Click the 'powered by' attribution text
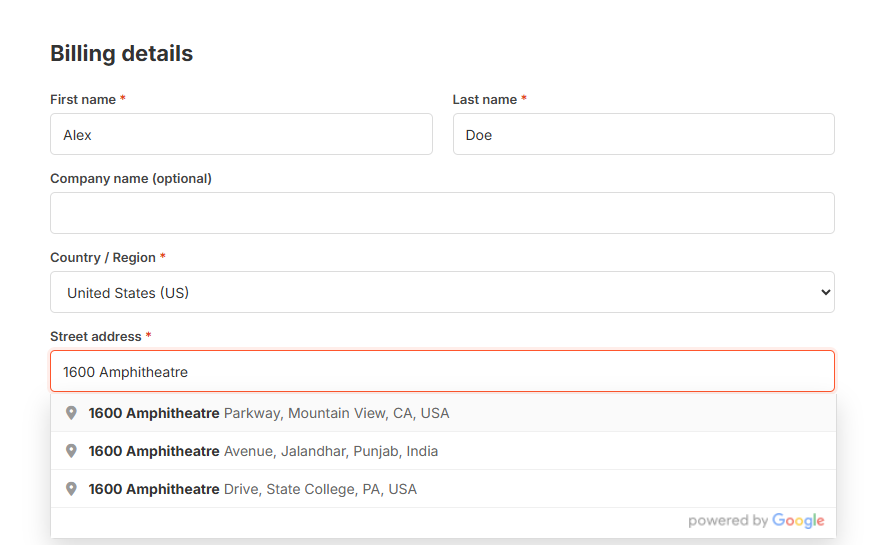Screen dimensions: 885x545 pos(728,521)
